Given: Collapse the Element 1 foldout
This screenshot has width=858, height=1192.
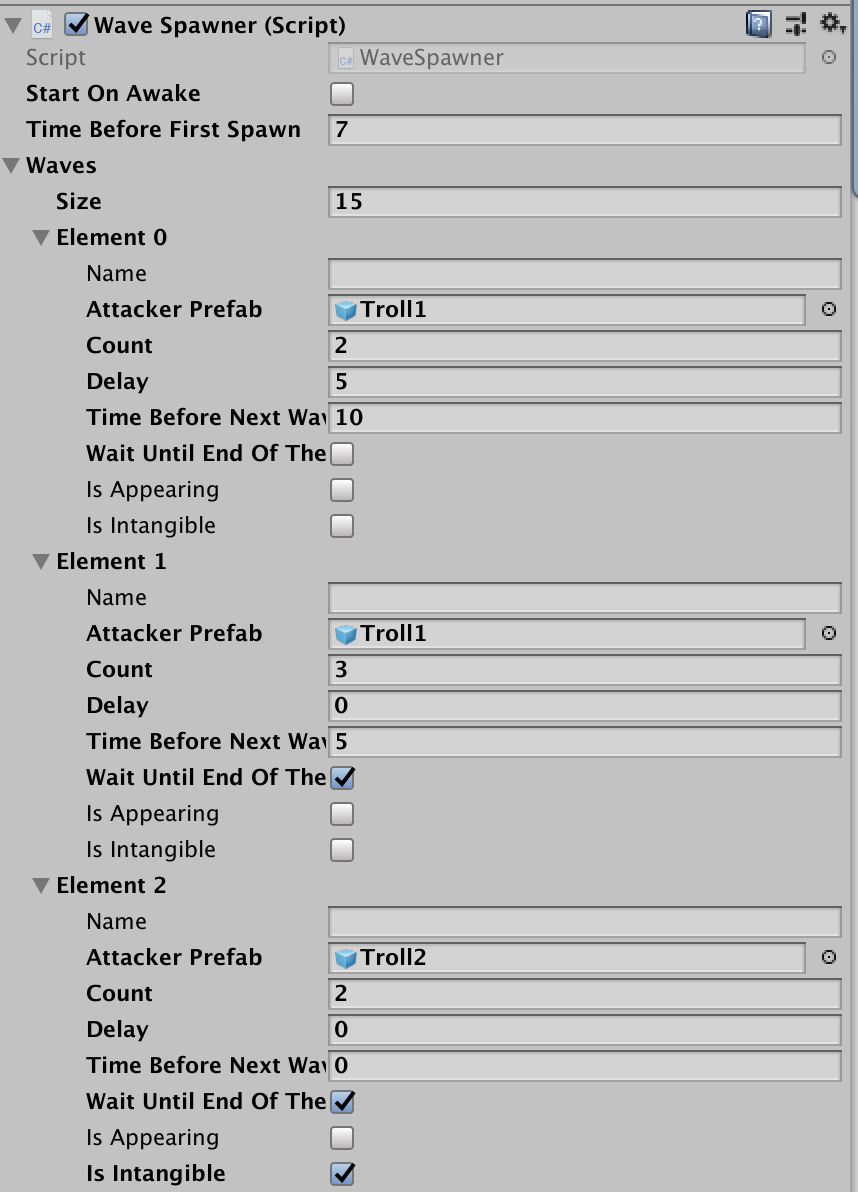Looking at the screenshot, I should pyautogui.click(x=41, y=562).
